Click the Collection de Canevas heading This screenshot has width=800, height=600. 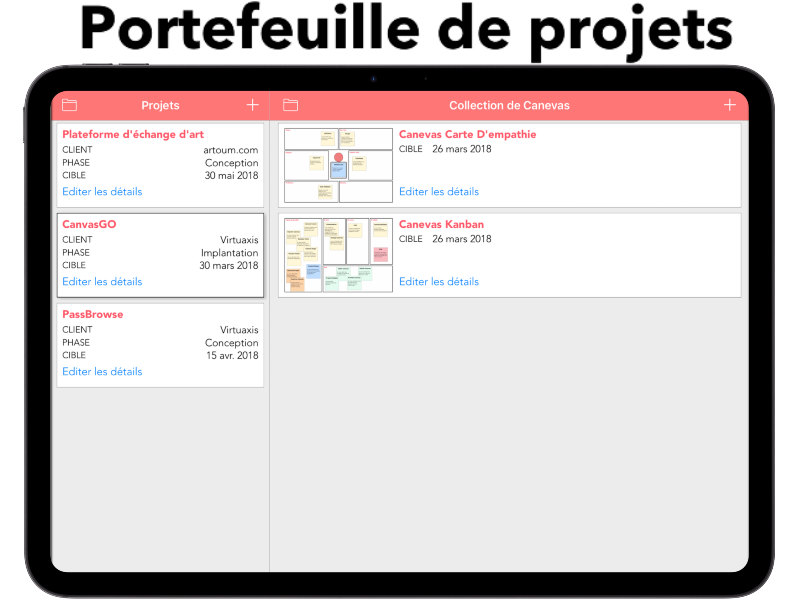tap(509, 105)
